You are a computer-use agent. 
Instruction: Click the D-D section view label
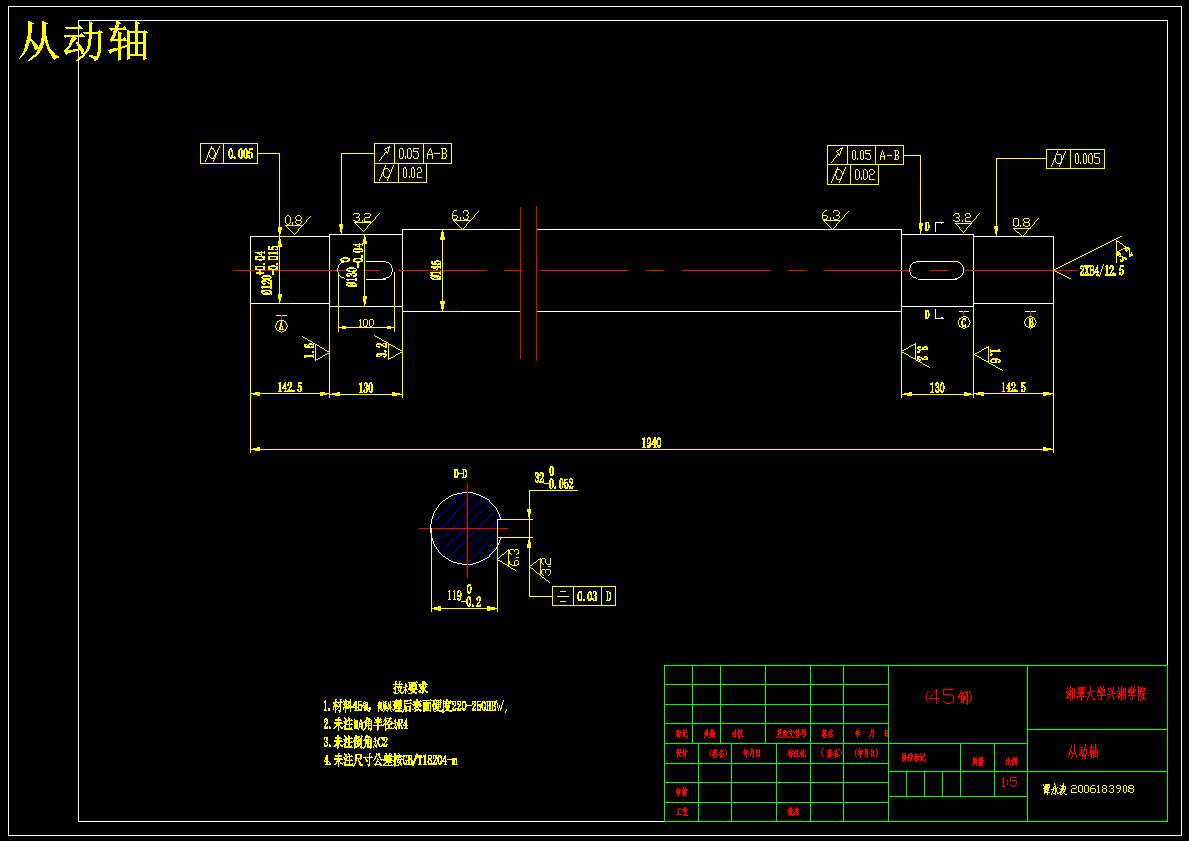[x=460, y=474]
